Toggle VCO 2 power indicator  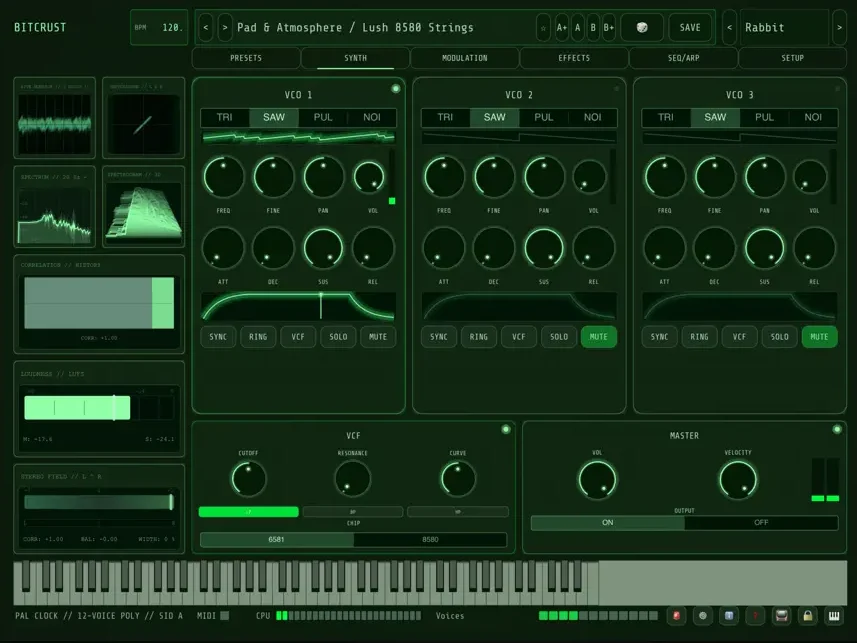point(617,89)
